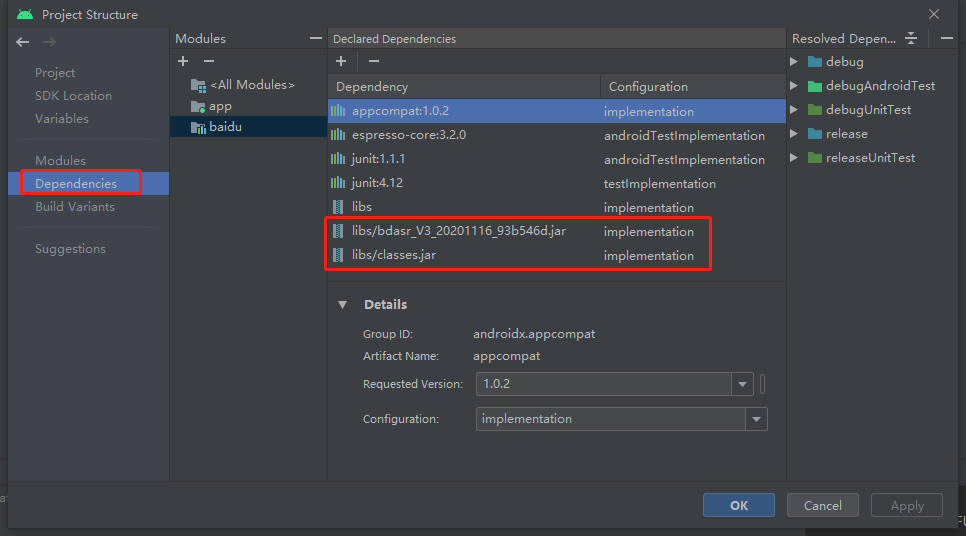Expand the debug resolved dependencies node
Screen dimensions: 966x536
(x=794, y=62)
